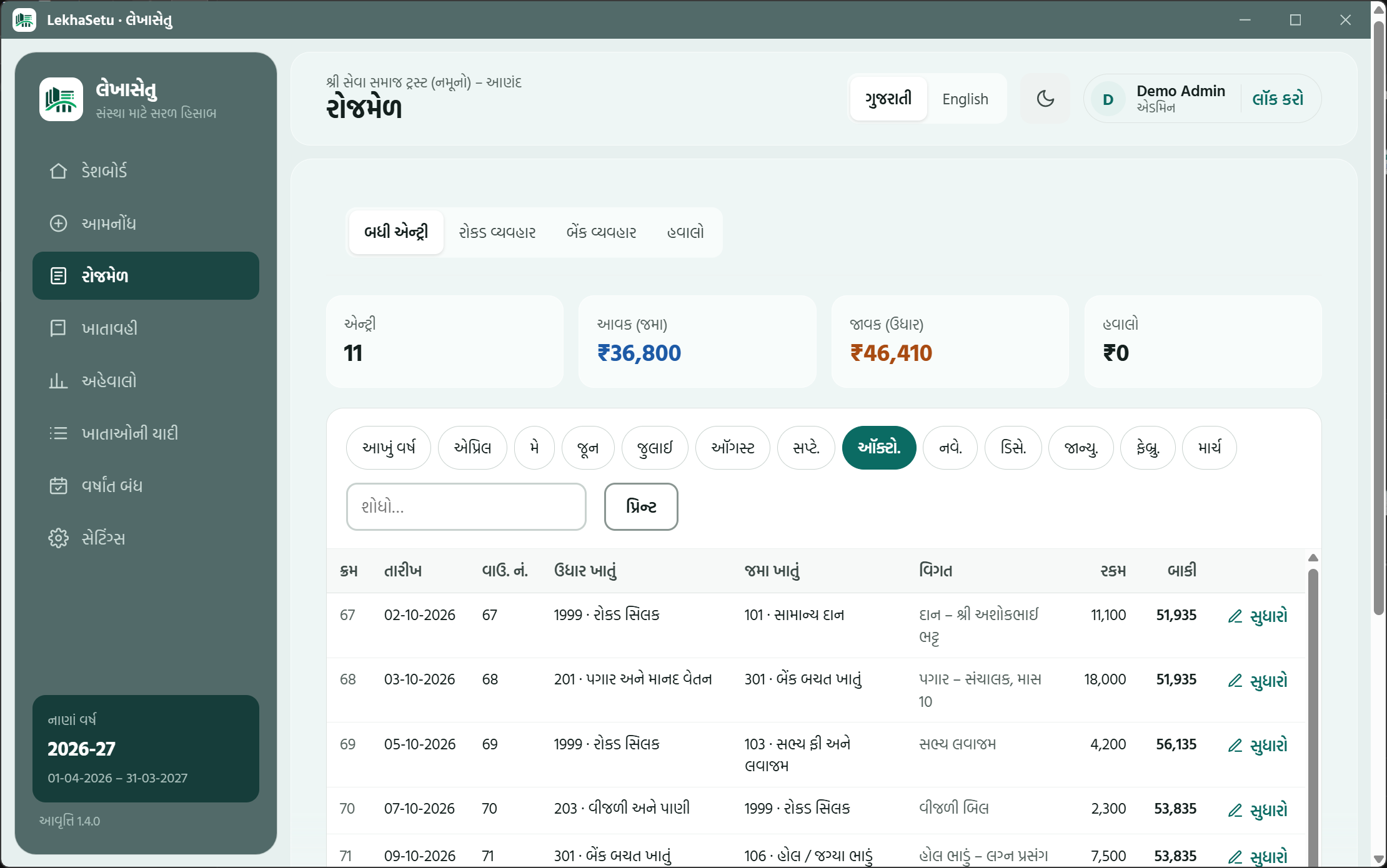
Task: Filter entries by જાન્યુ. month
Action: click(x=1081, y=448)
